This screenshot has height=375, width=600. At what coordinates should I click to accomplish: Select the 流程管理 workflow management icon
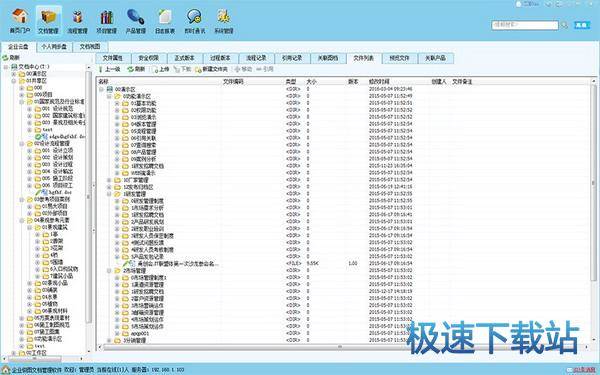78,21
